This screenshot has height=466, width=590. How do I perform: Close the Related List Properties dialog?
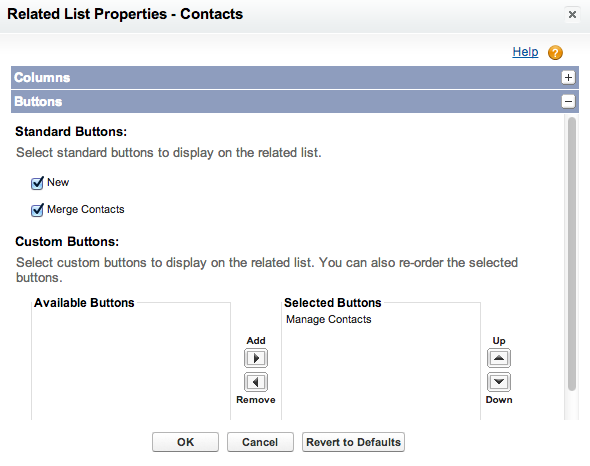point(572,15)
